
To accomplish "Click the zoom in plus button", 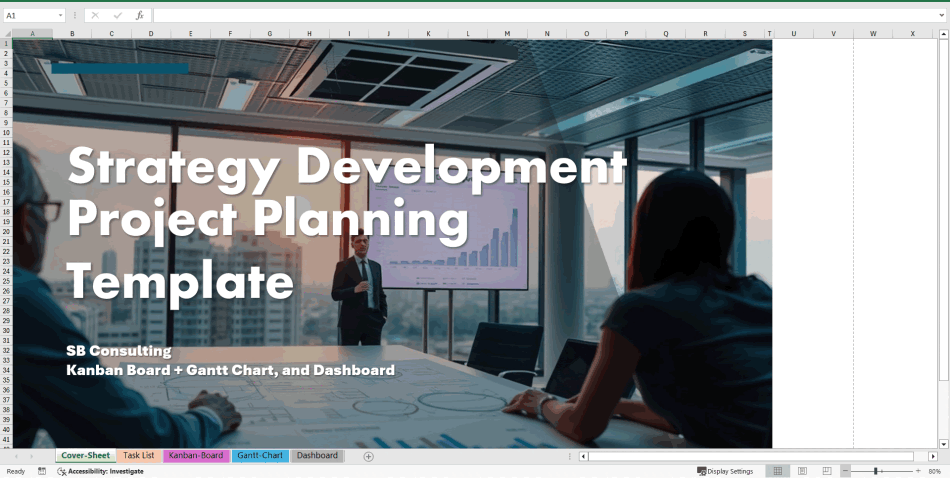I will 918,471.
